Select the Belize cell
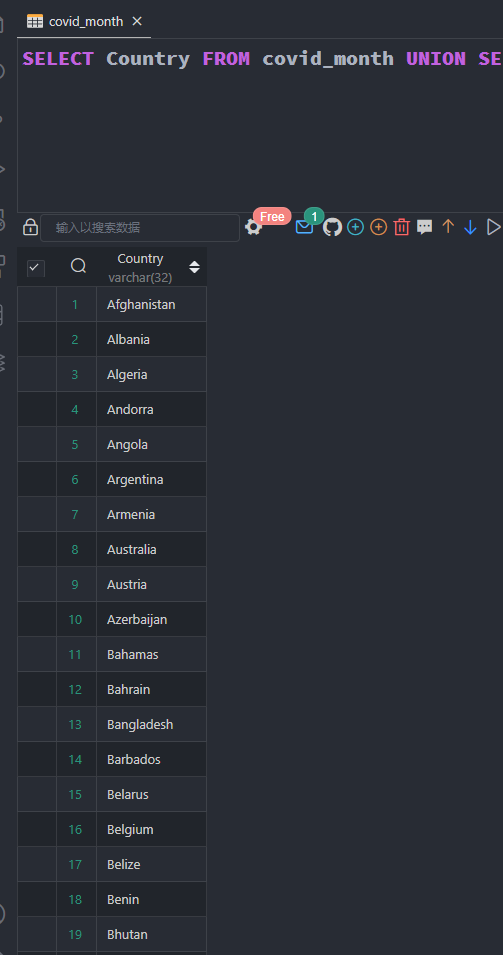 (152, 865)
